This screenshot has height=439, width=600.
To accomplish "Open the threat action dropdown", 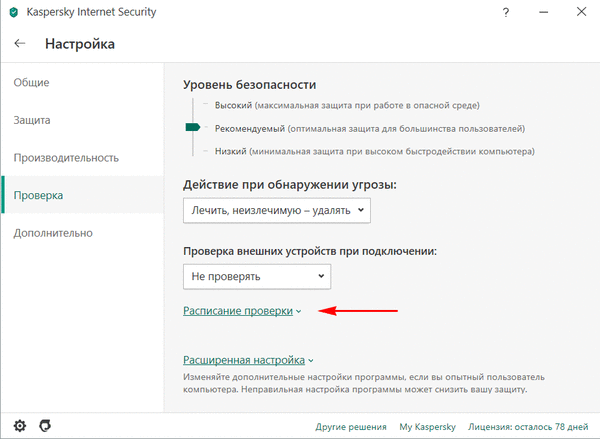I will 277,211.
